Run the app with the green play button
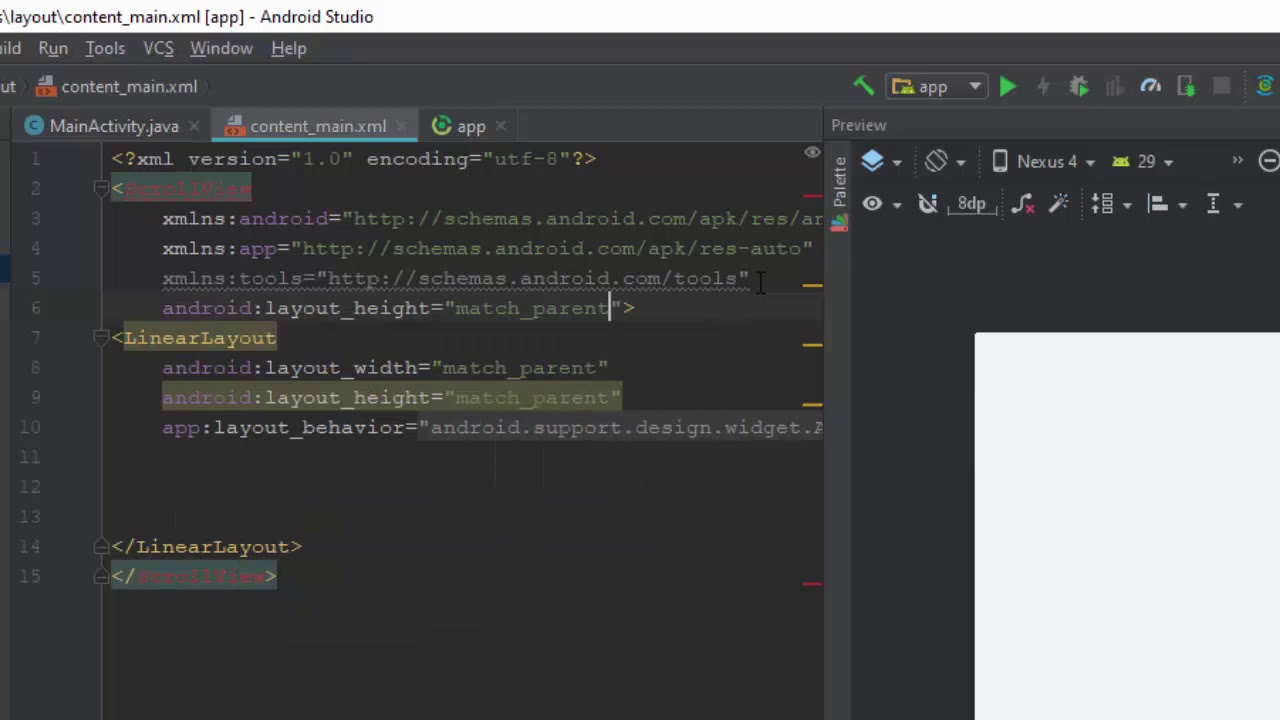The image size is (1280, 720). tap(1008, 87)
